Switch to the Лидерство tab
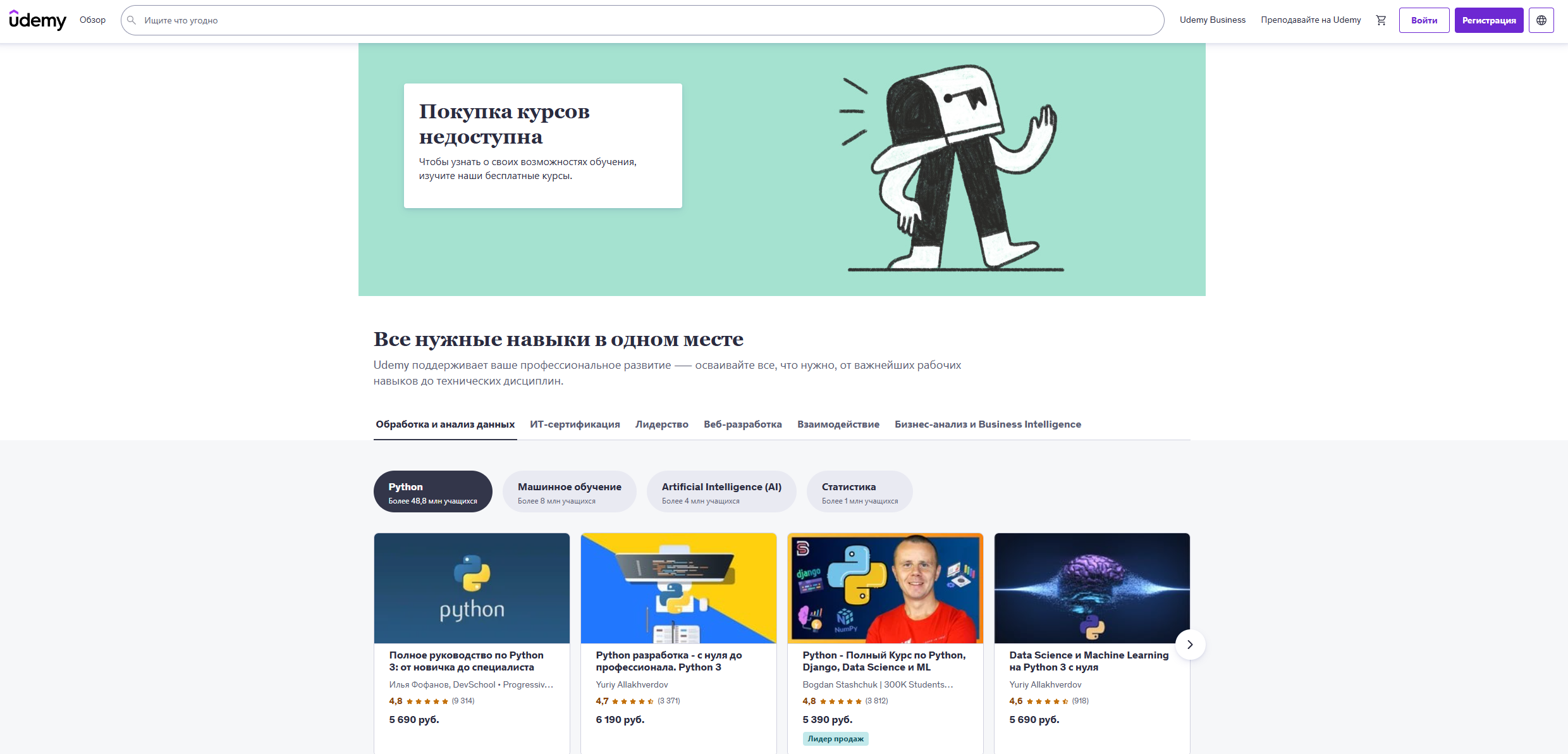Viewport: 1568px width, 754px height. click(661, 424)
